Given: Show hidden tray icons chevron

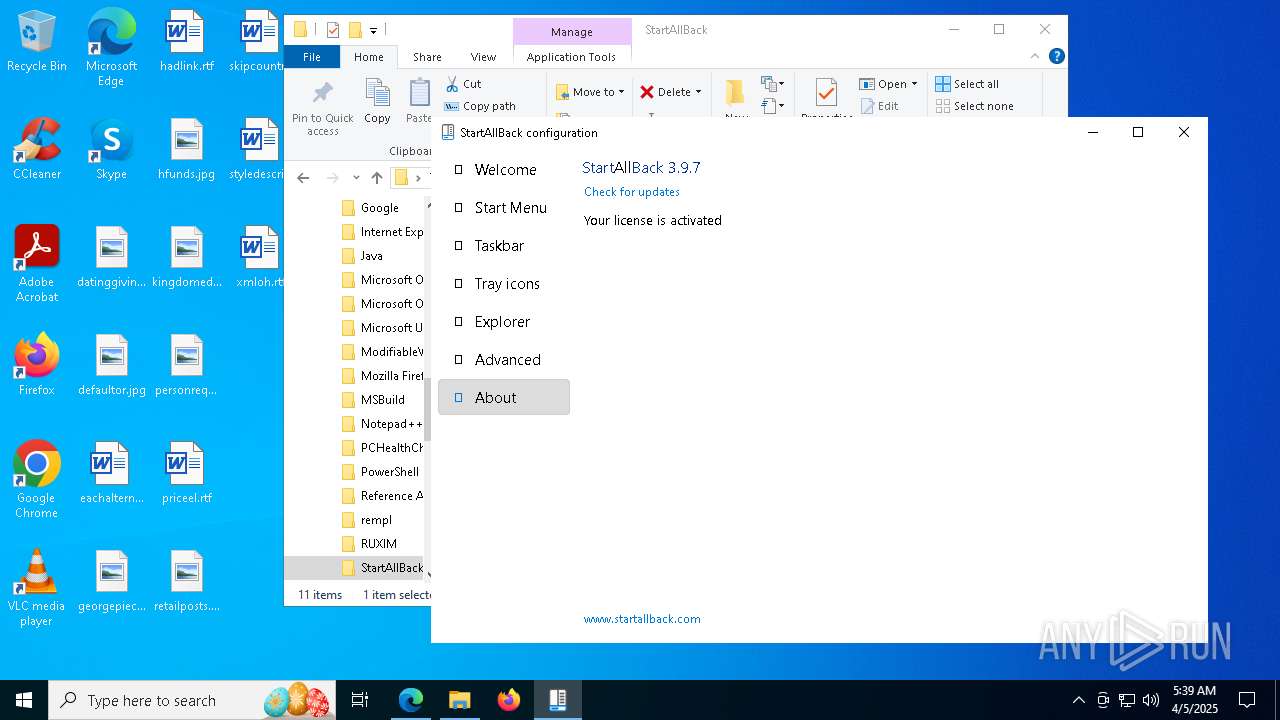Looking at the screenshot, I should pos(1078,700).
